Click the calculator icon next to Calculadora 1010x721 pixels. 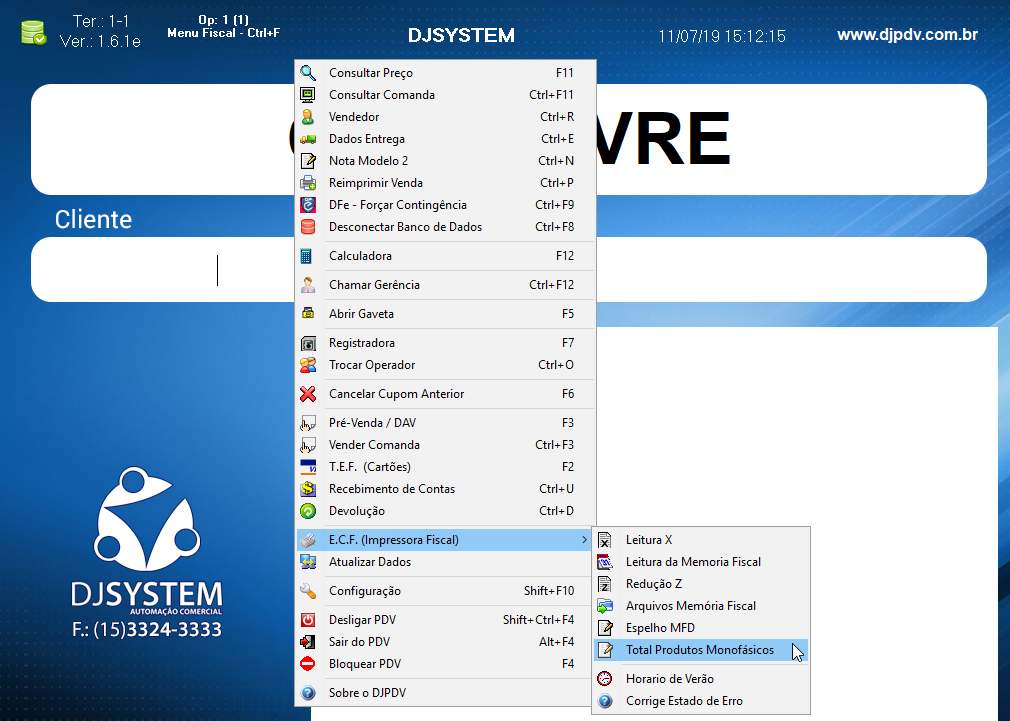click(308, 256)
